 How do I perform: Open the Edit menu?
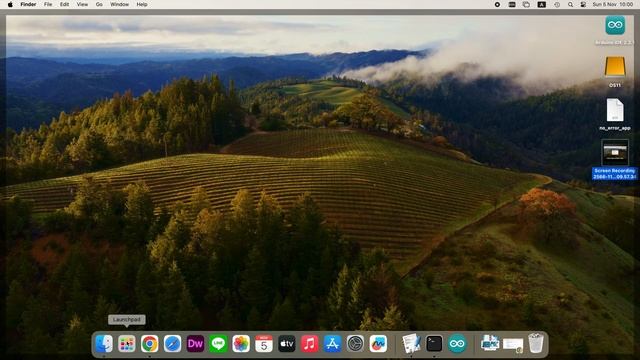[64, 4]
